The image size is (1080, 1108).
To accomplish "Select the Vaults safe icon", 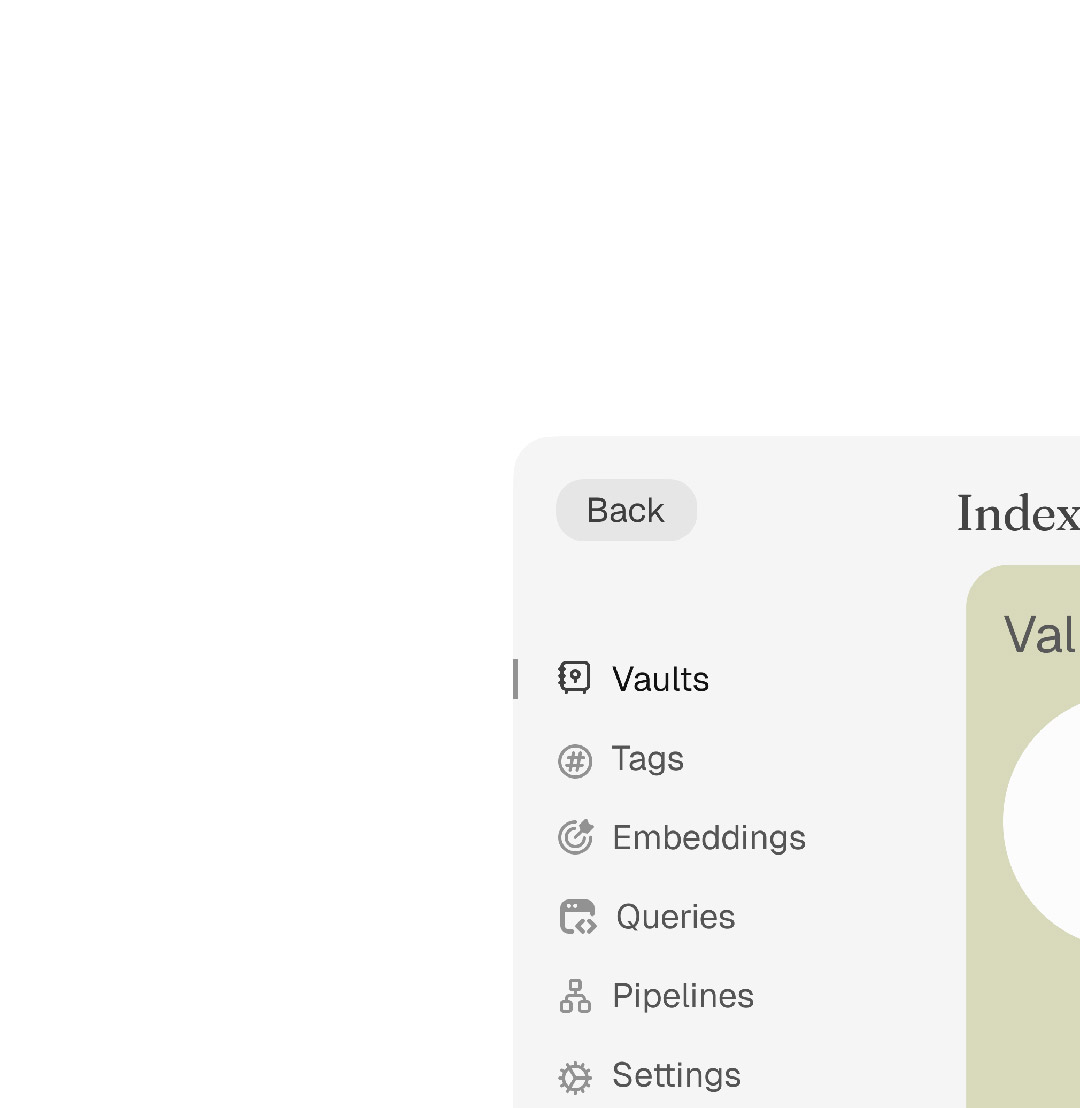I will (x=575, y=679).
